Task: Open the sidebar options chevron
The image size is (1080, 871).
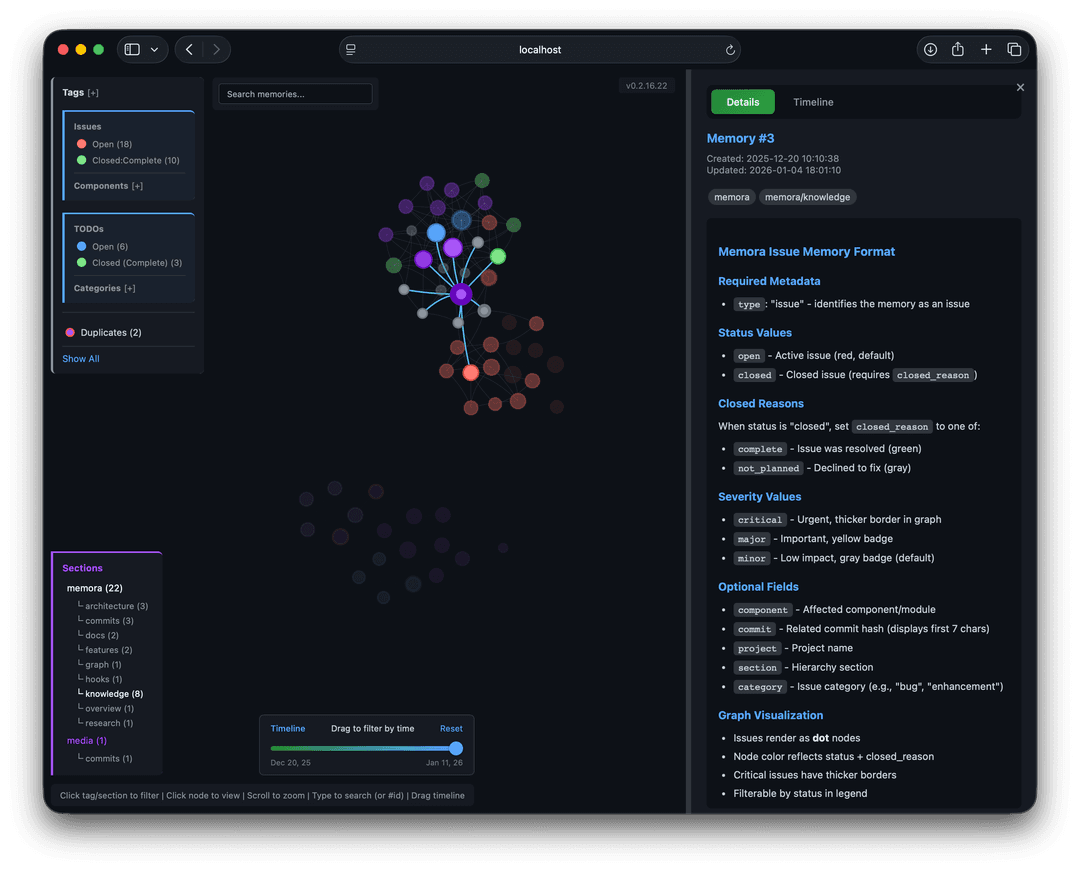Action: click(x=154, y=50)
